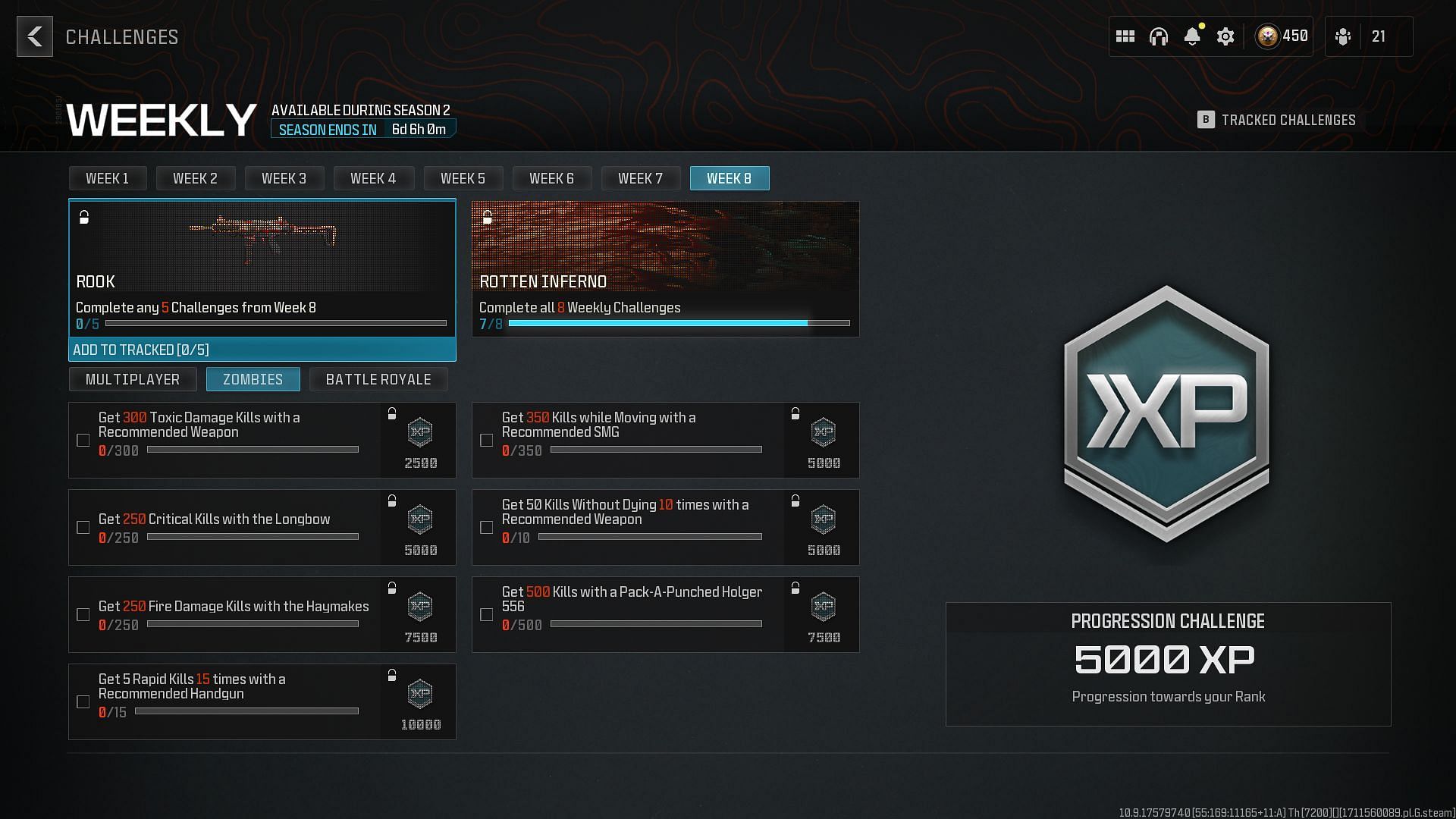Click ADD TO TRACKED [0/5] button
The height and width of the screenshot is (819, 1456).
coord(262,349)
